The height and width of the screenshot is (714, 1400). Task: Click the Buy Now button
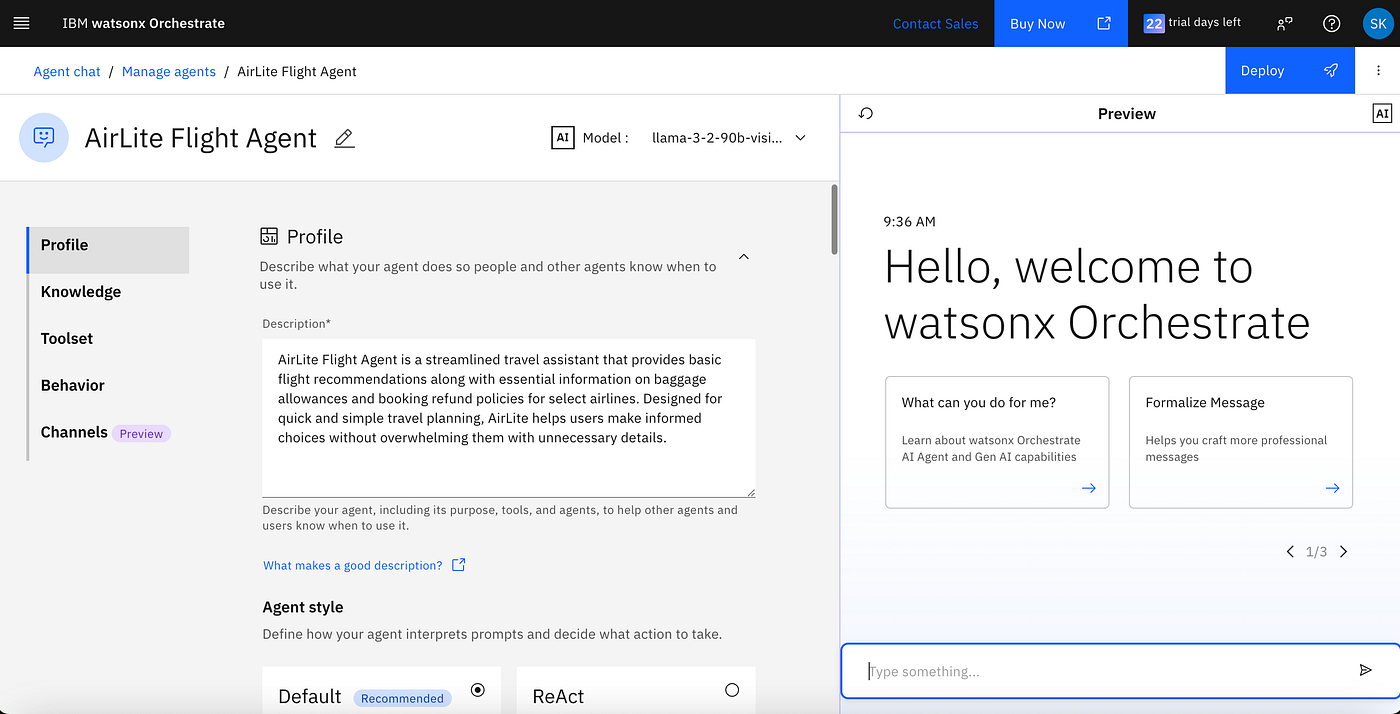coord(1061,23)
